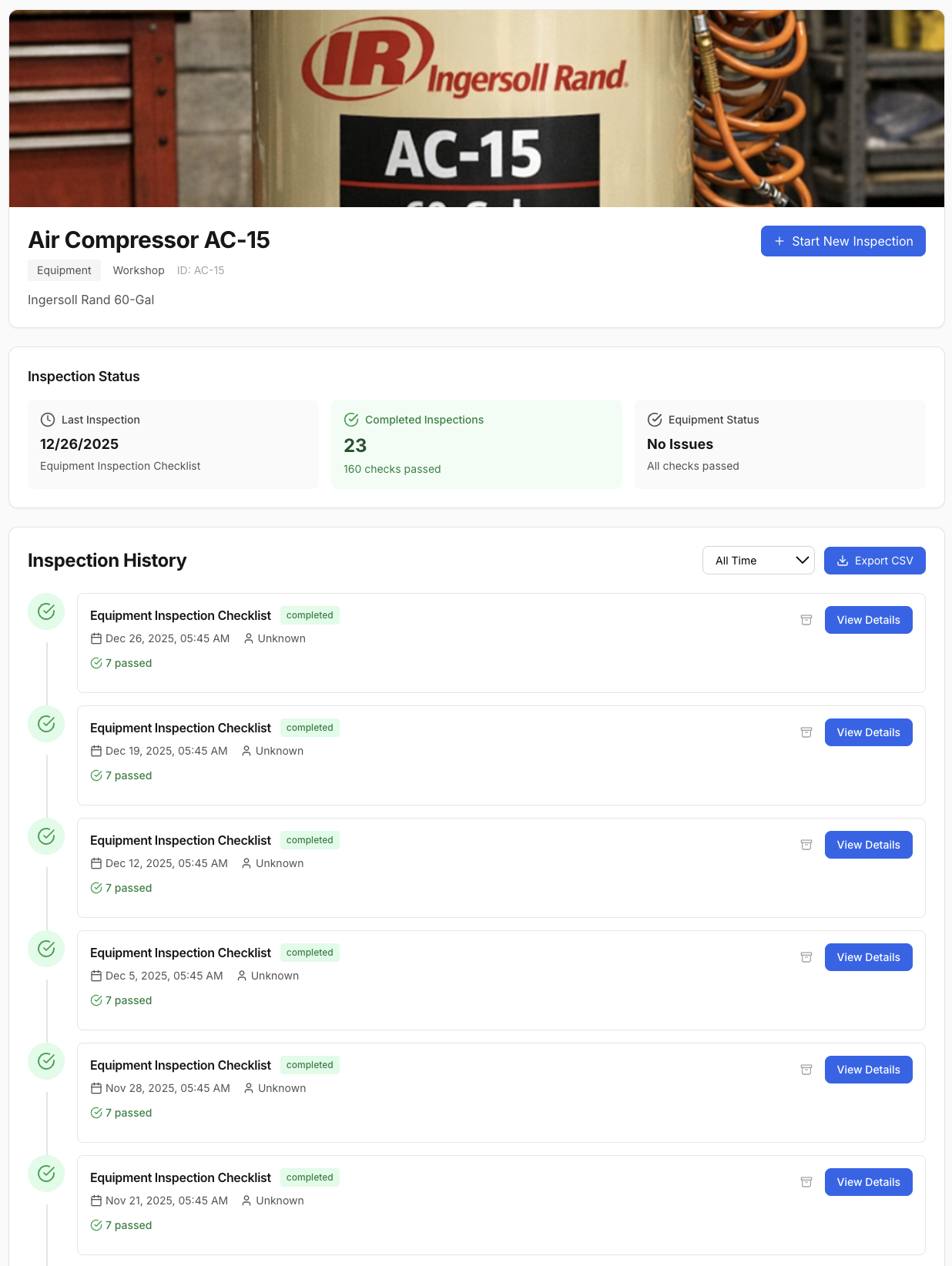Screen dimensions: 952x1266
Task: Click the archive icon on the Dec 26 inspection
Action: click(x=806, y=620)
